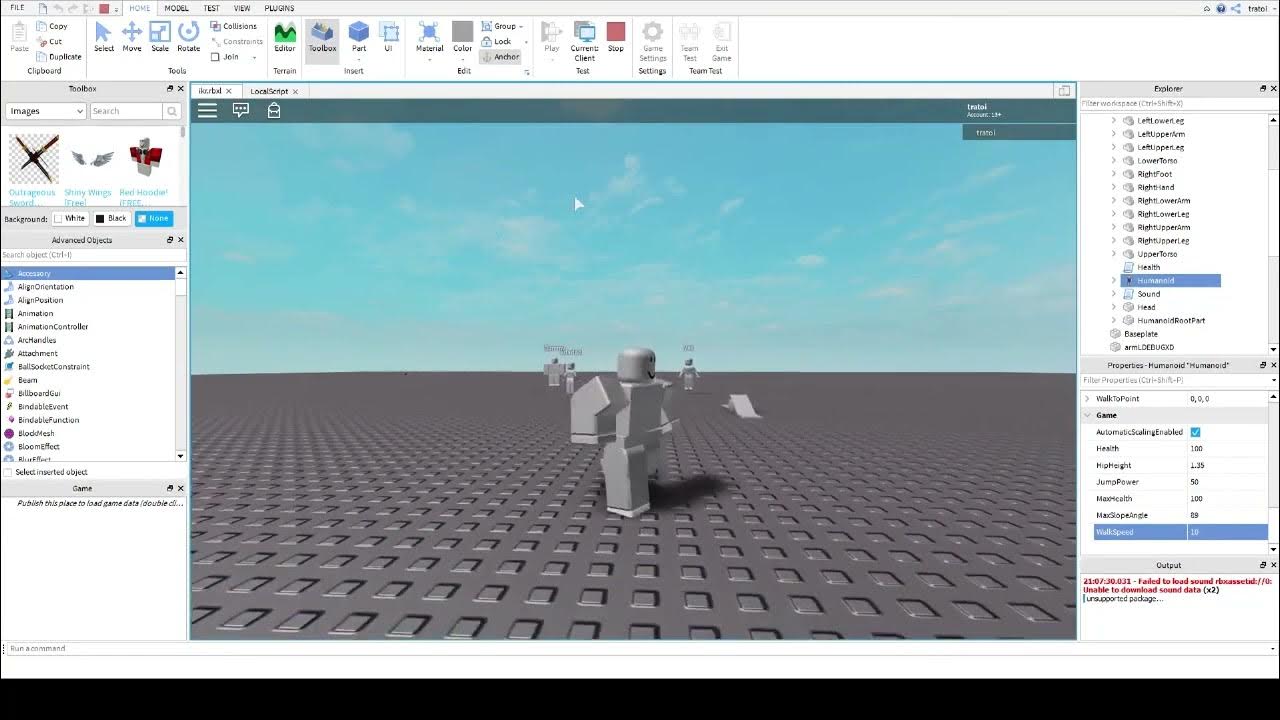Switch to the LocalScript document tab
Image resolution: width=1280 pixels, height=720 pixels.
[x=269, y=91]
